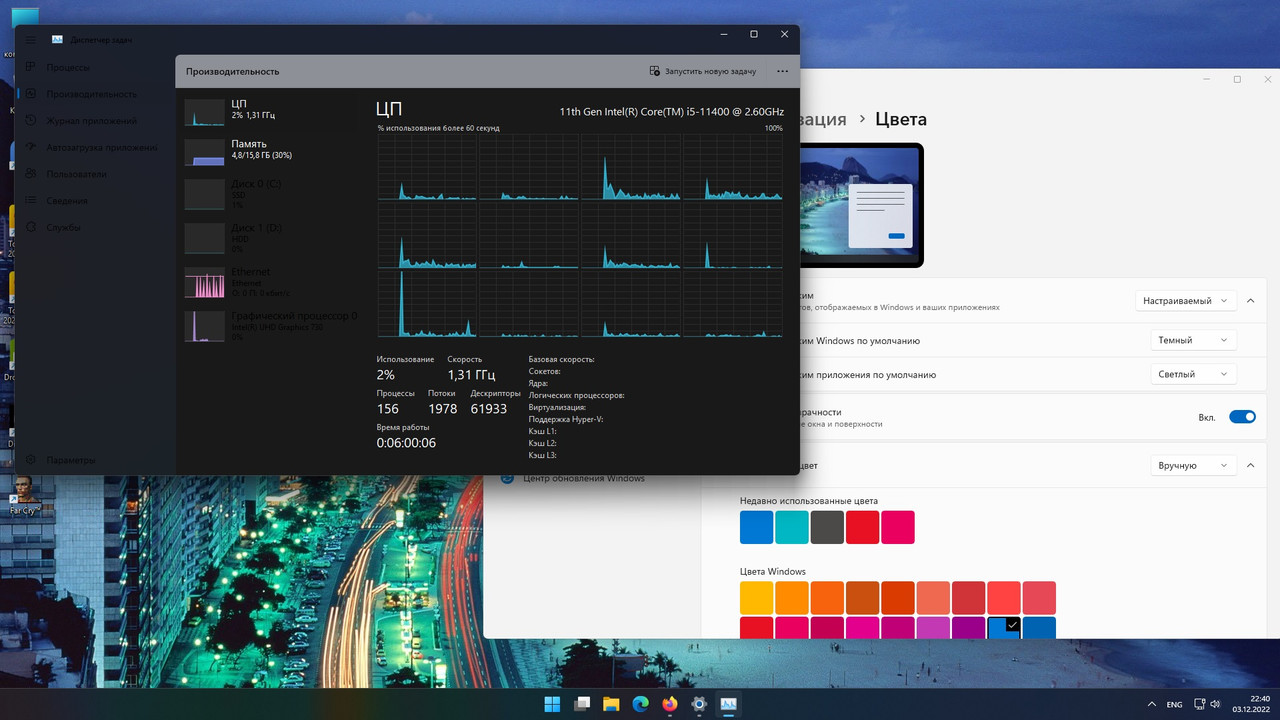Pick the red recently used color
Viewport: 1280px width, 720px height.
(x=862, y=527)
